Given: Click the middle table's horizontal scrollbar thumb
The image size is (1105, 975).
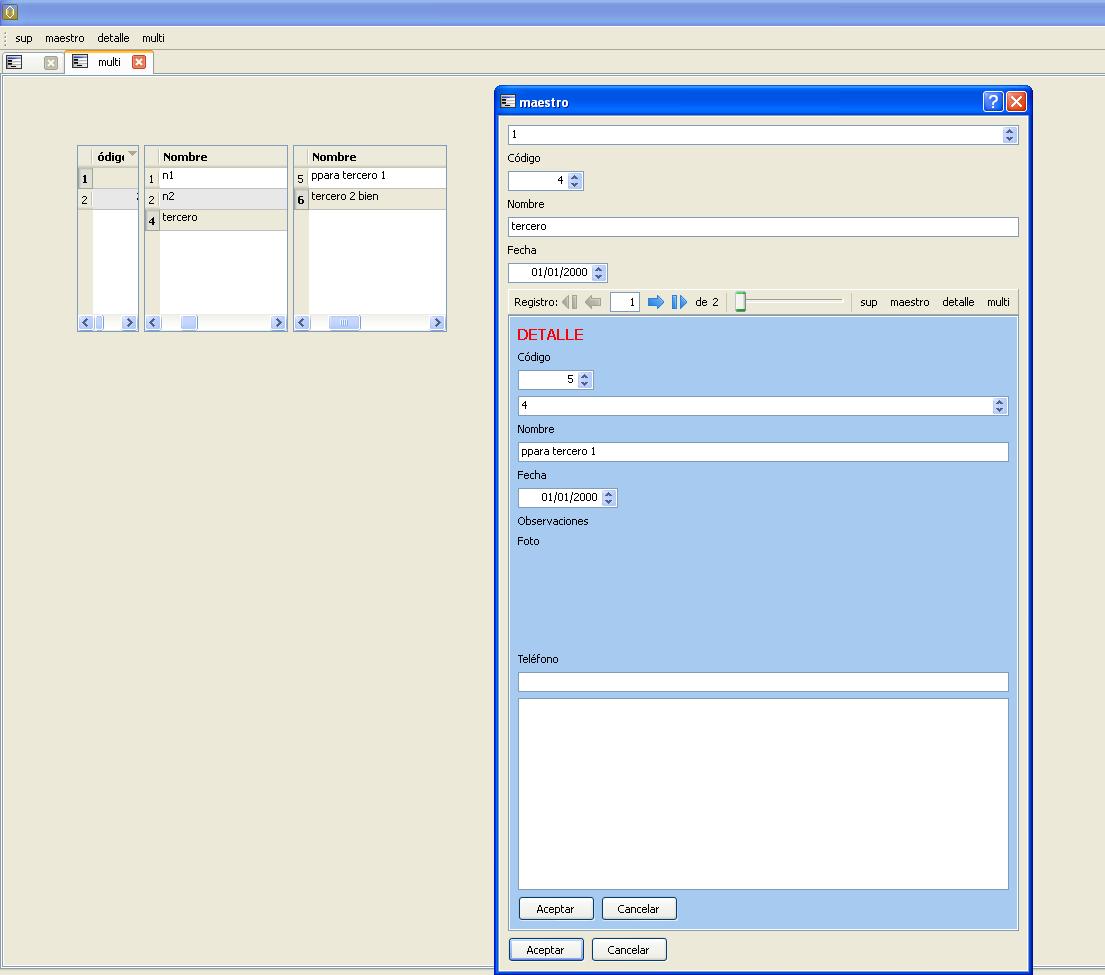Looking at the screenshot, I should tap(188, 323).
